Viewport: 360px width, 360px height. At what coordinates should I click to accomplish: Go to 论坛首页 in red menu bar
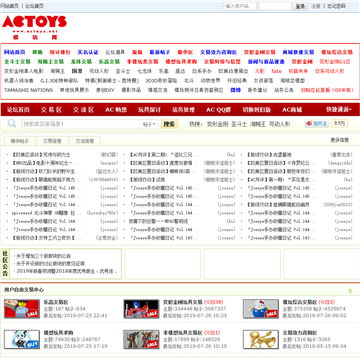pyautogui.click(x=18, y=110)
